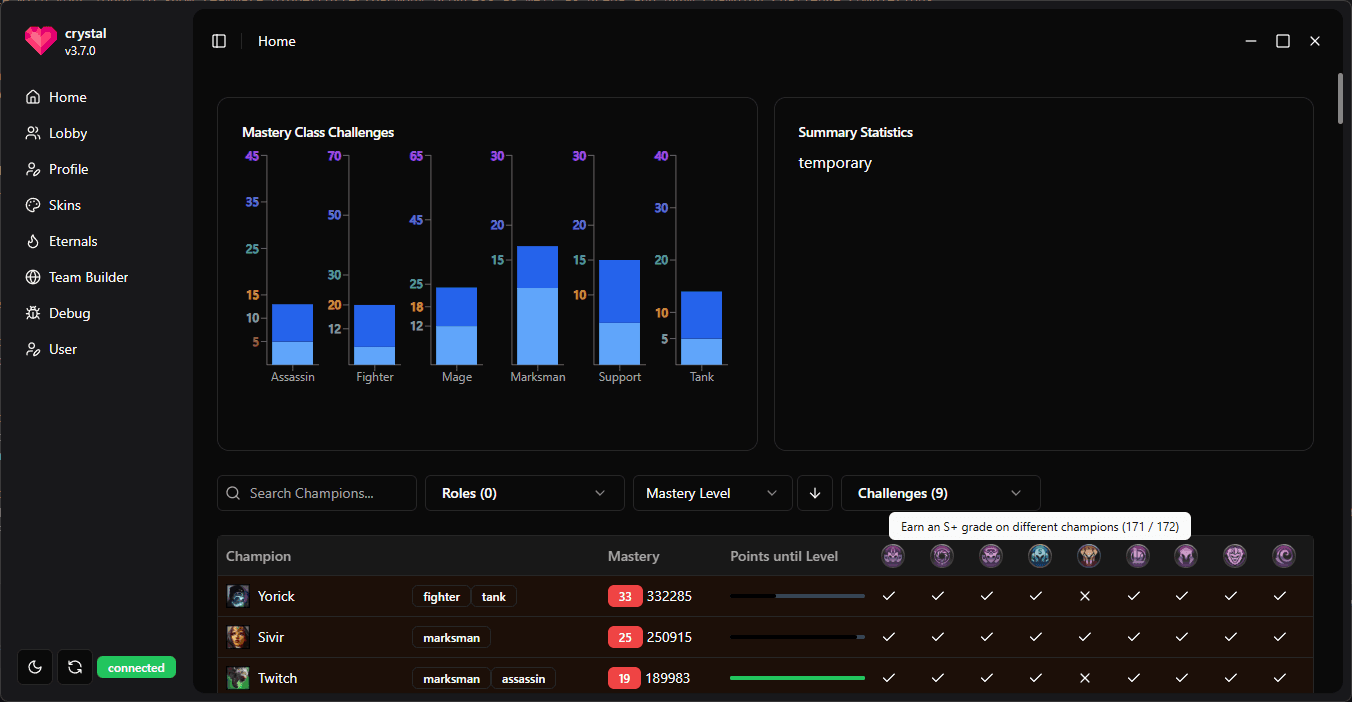Click the refresh icon next to connected badge
Viewport: 1352px width, 702px height.
coord(75,667)
